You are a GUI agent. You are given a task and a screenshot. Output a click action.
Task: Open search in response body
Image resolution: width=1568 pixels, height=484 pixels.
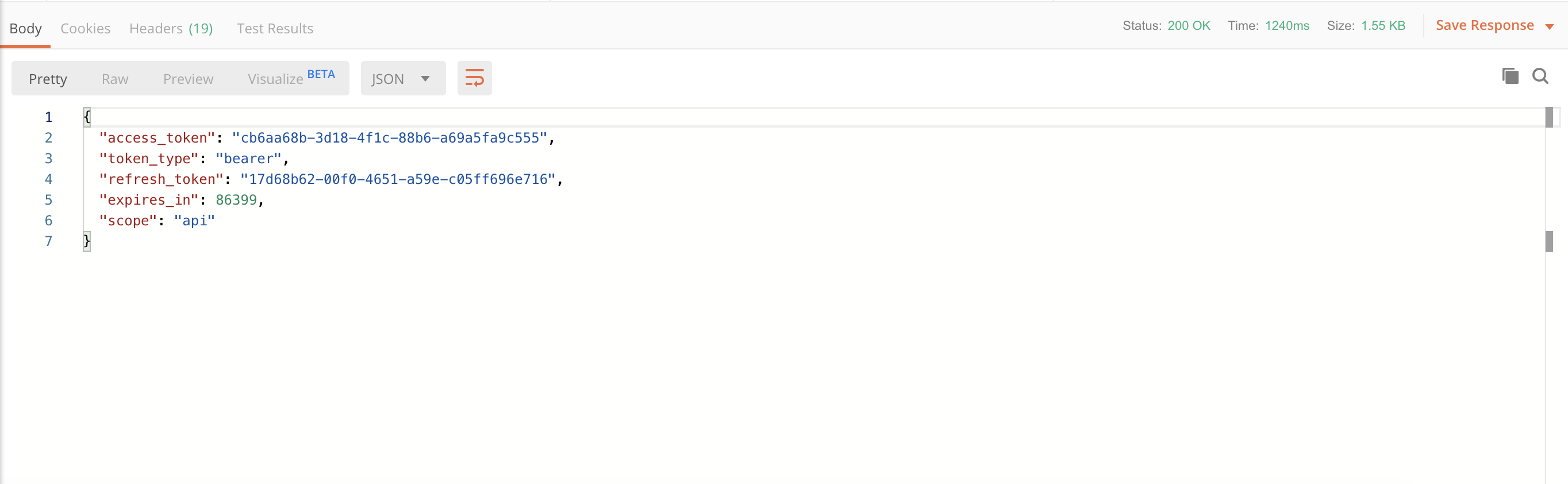(x=1540, y=76)
